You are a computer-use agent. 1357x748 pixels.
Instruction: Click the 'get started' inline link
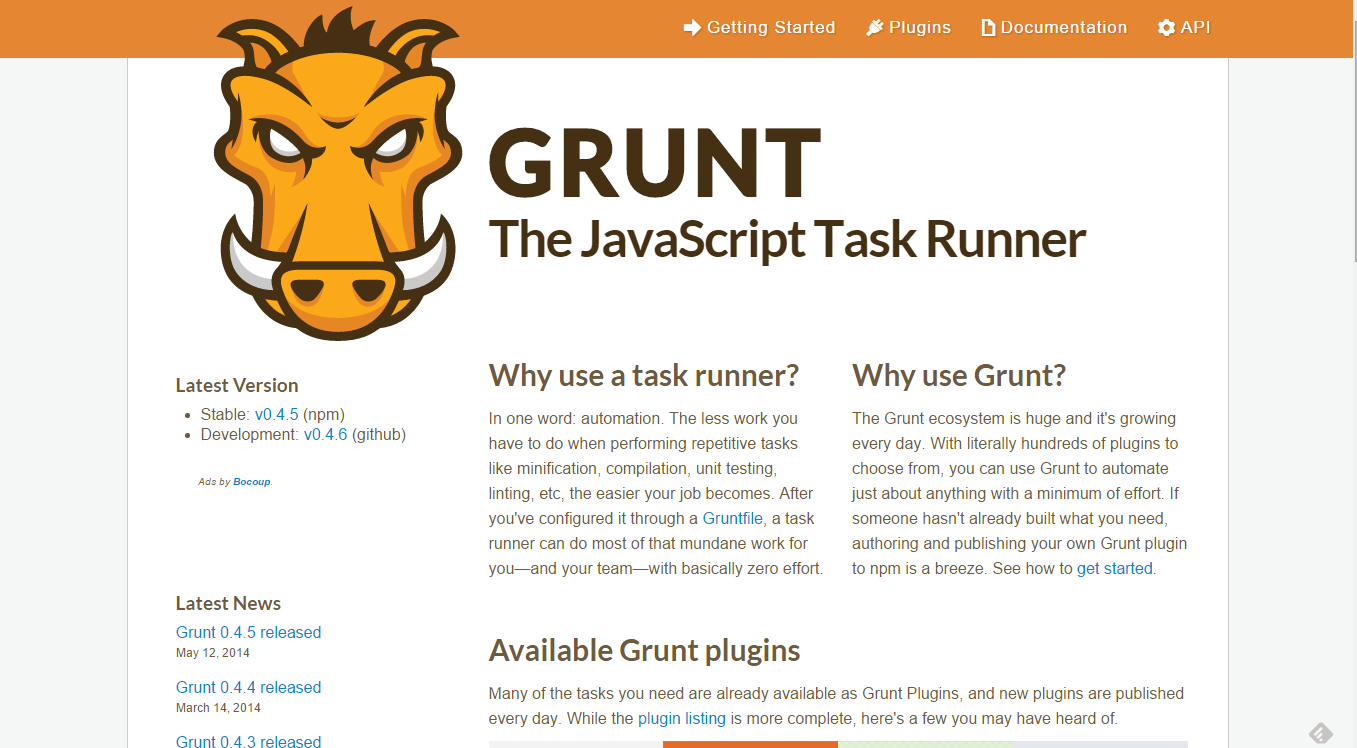point(1114,568)
